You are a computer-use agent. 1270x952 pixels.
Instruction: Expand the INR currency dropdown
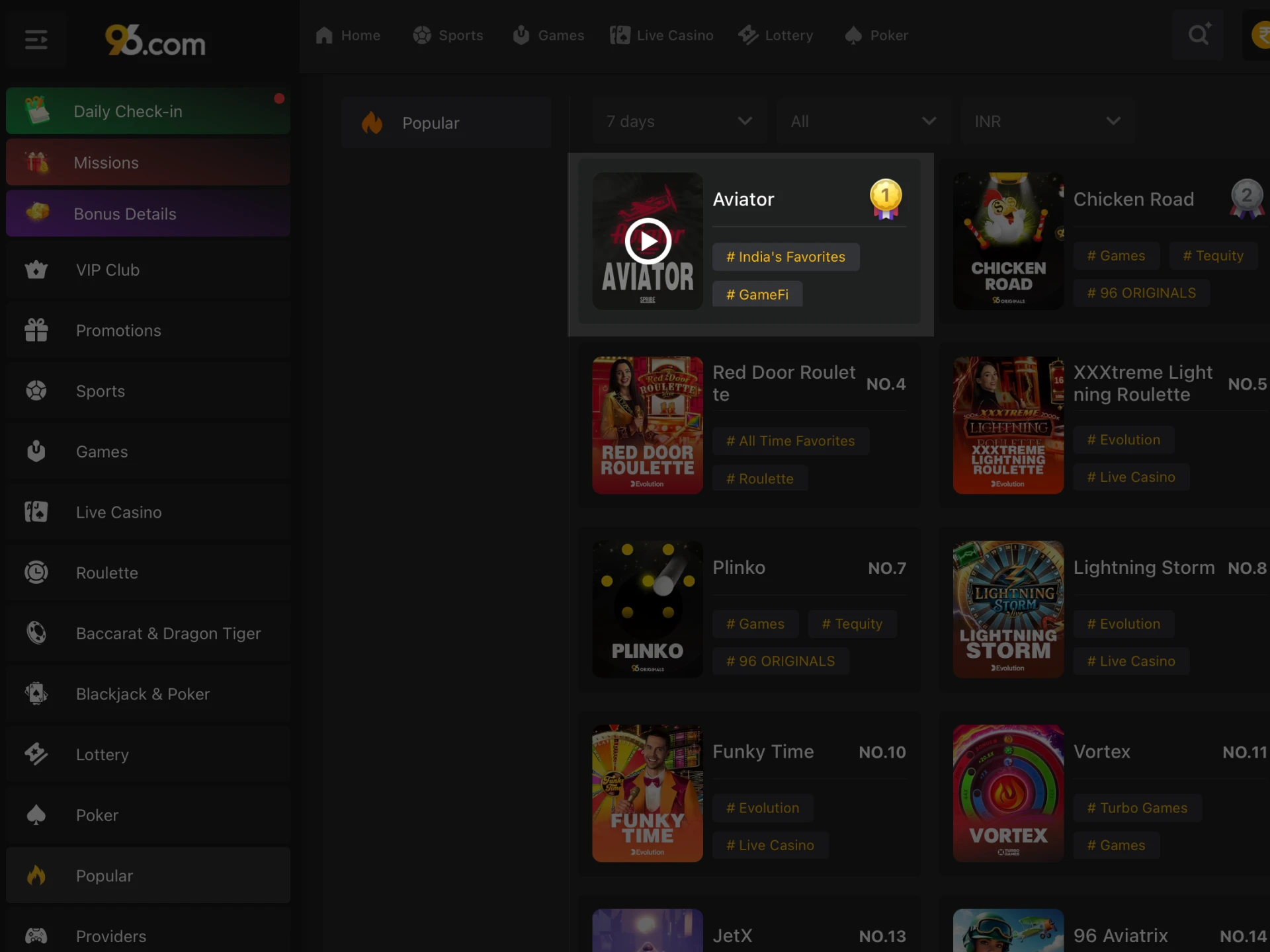[1046, 121]
